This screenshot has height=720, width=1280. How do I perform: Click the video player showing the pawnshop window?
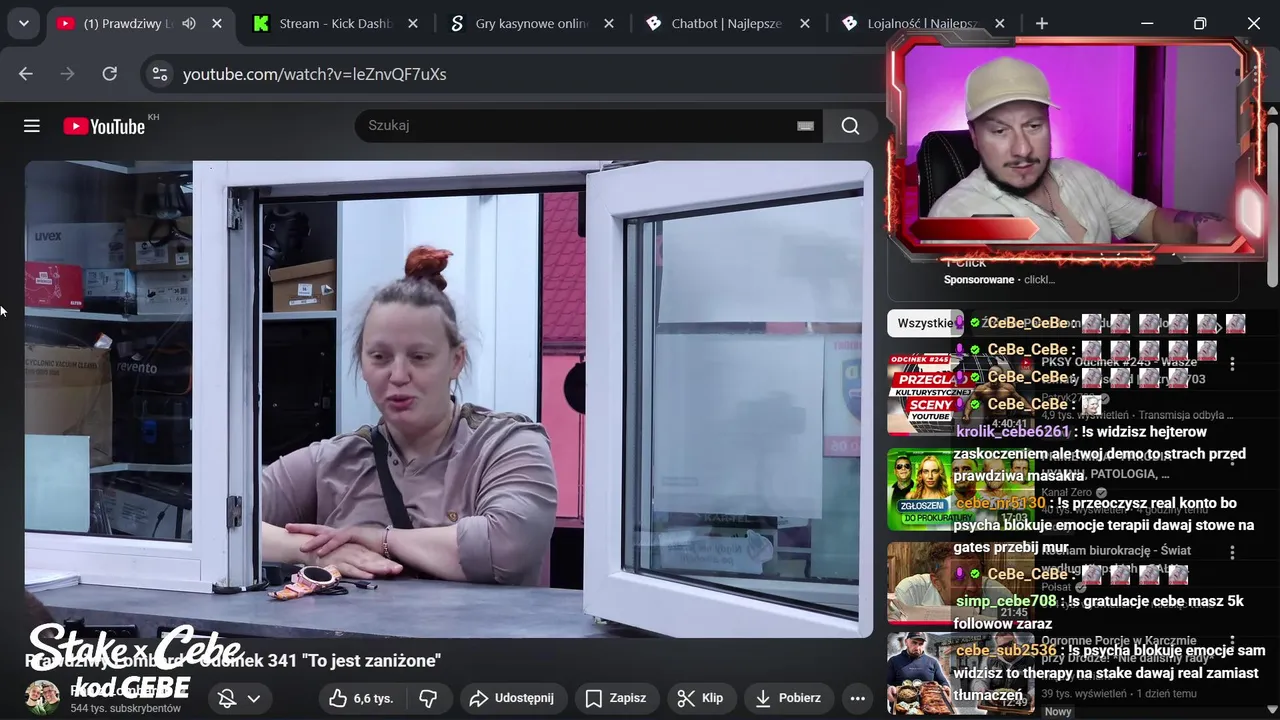click(449, 399)
